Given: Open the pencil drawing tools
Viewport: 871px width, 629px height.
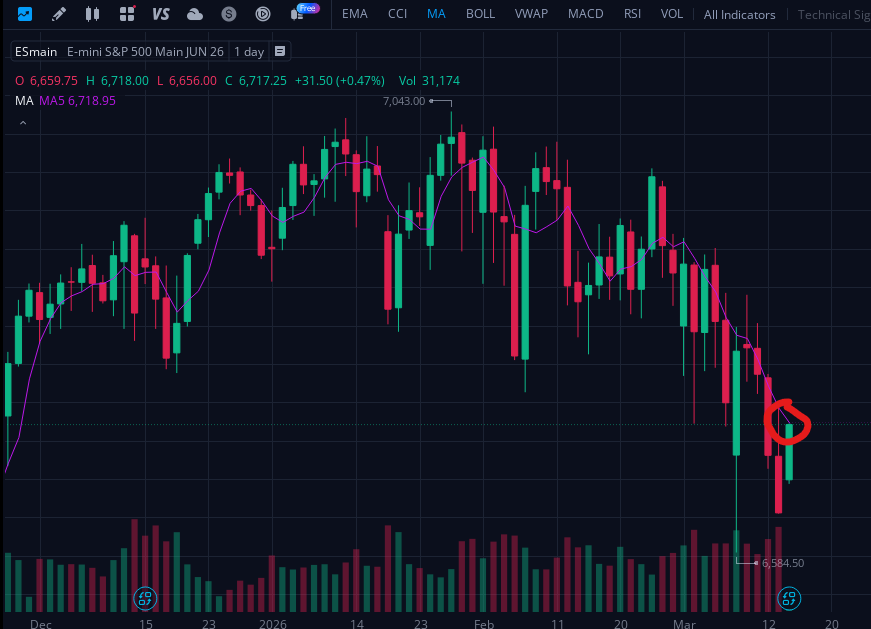Looking at the screenshot, I should (58, 14).
